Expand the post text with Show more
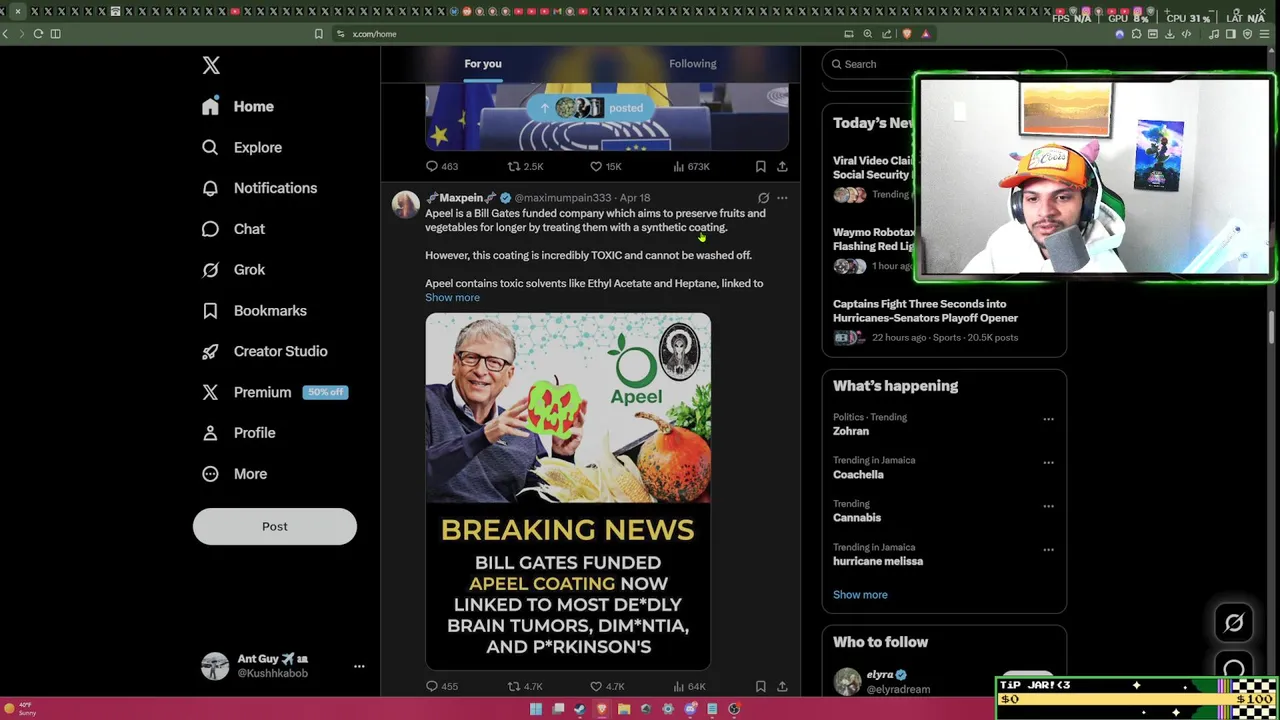 point(452,297)
